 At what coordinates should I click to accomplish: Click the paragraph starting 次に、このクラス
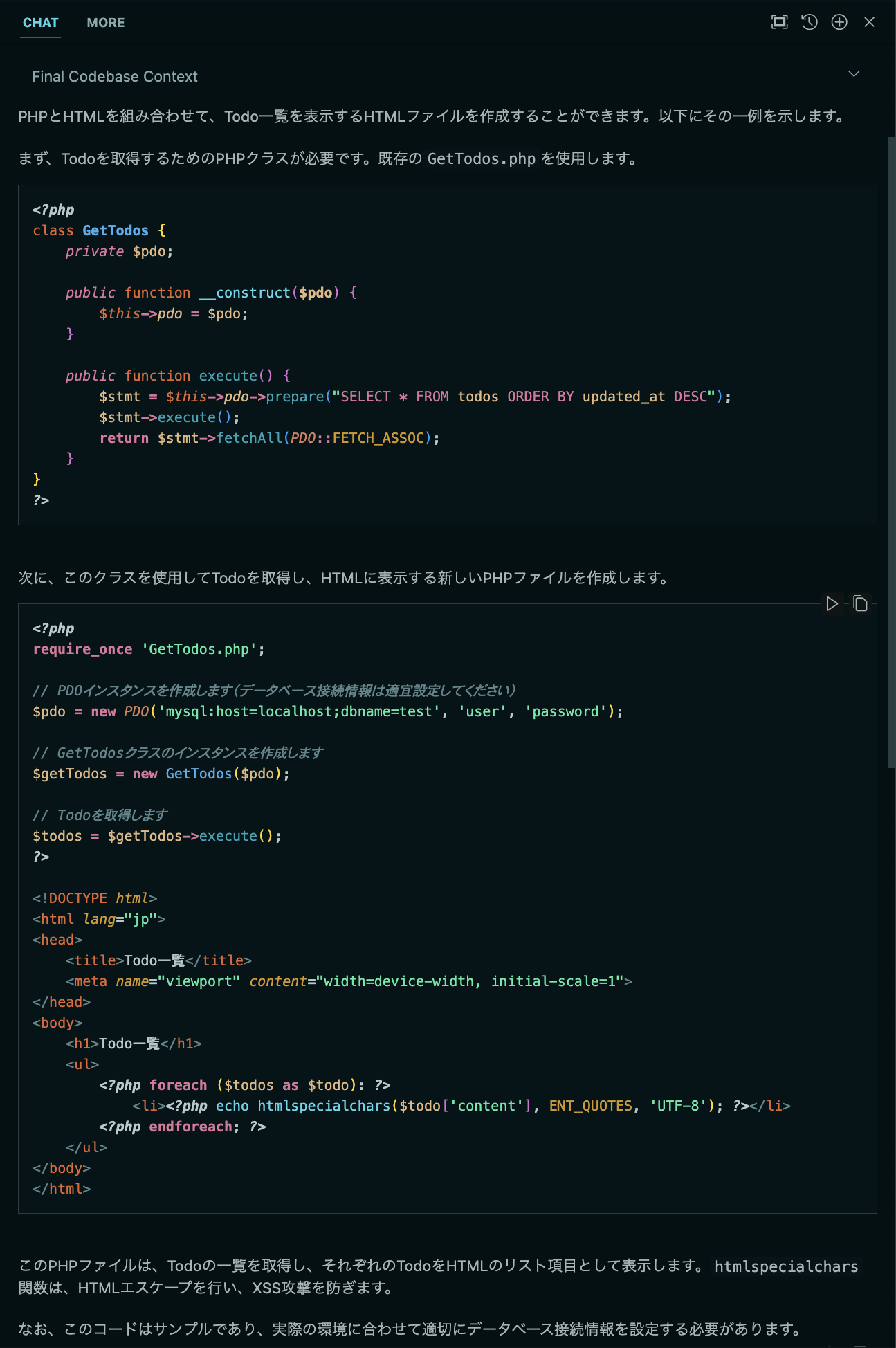tap(344, 578)
